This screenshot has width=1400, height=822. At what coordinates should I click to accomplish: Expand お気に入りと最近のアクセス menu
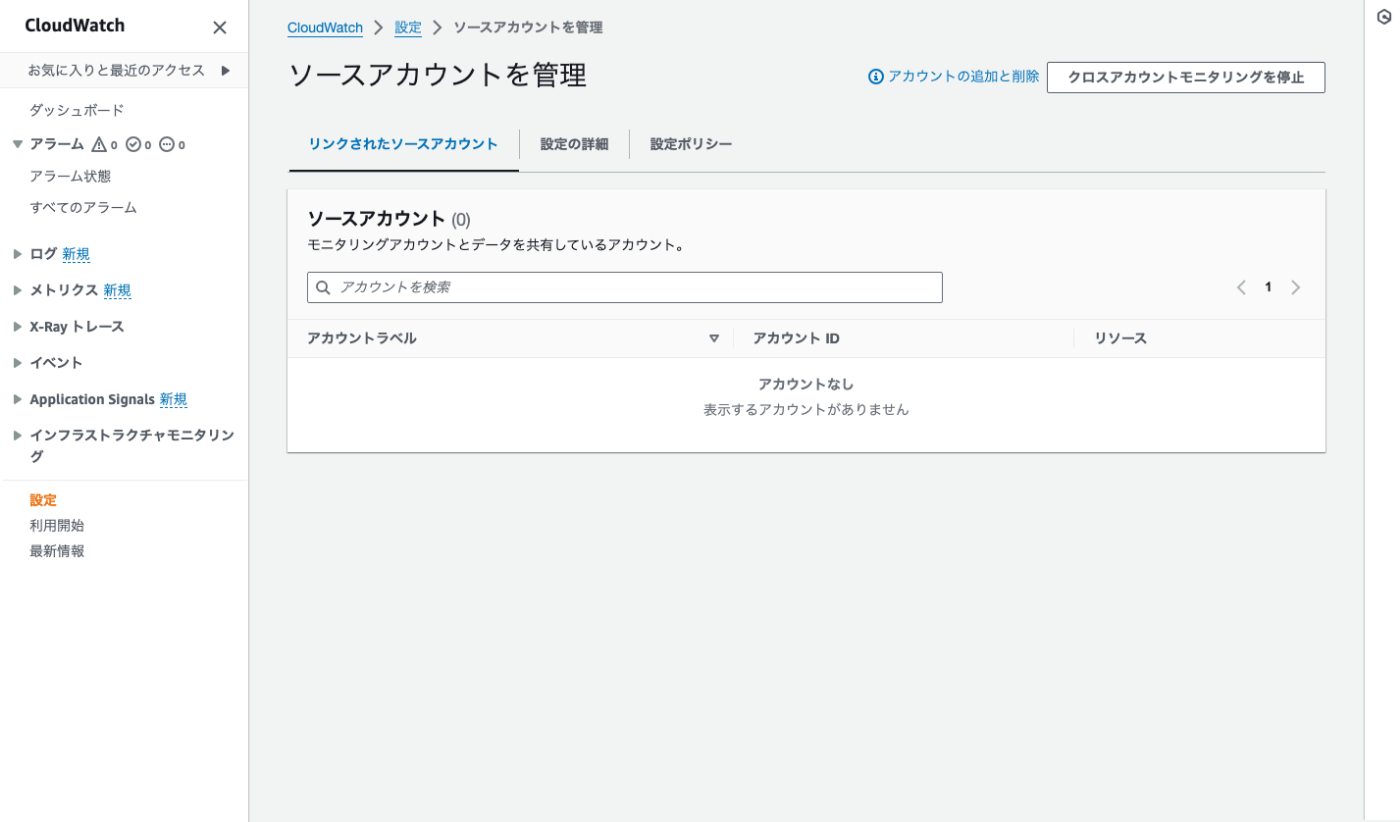pos(226,71)
